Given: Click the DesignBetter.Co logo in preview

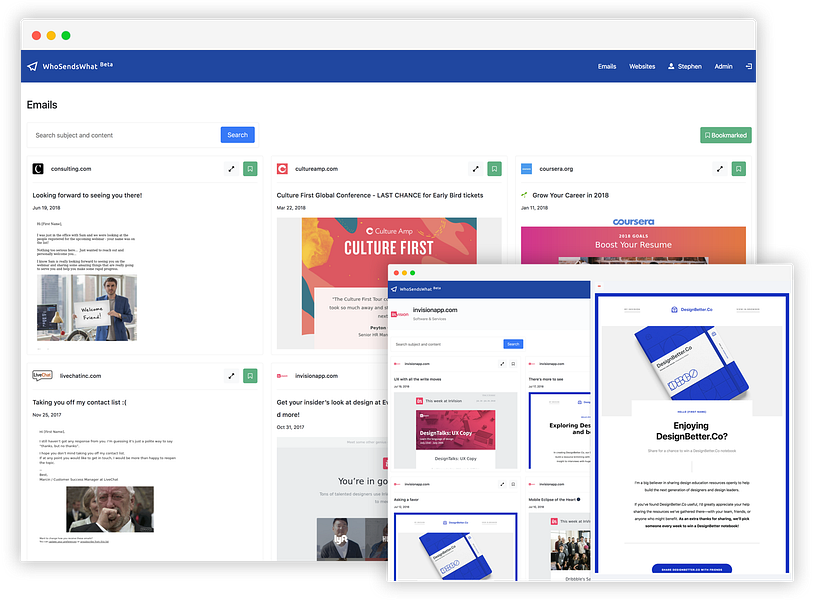Looking at the screenshot, I should (691, 309).
